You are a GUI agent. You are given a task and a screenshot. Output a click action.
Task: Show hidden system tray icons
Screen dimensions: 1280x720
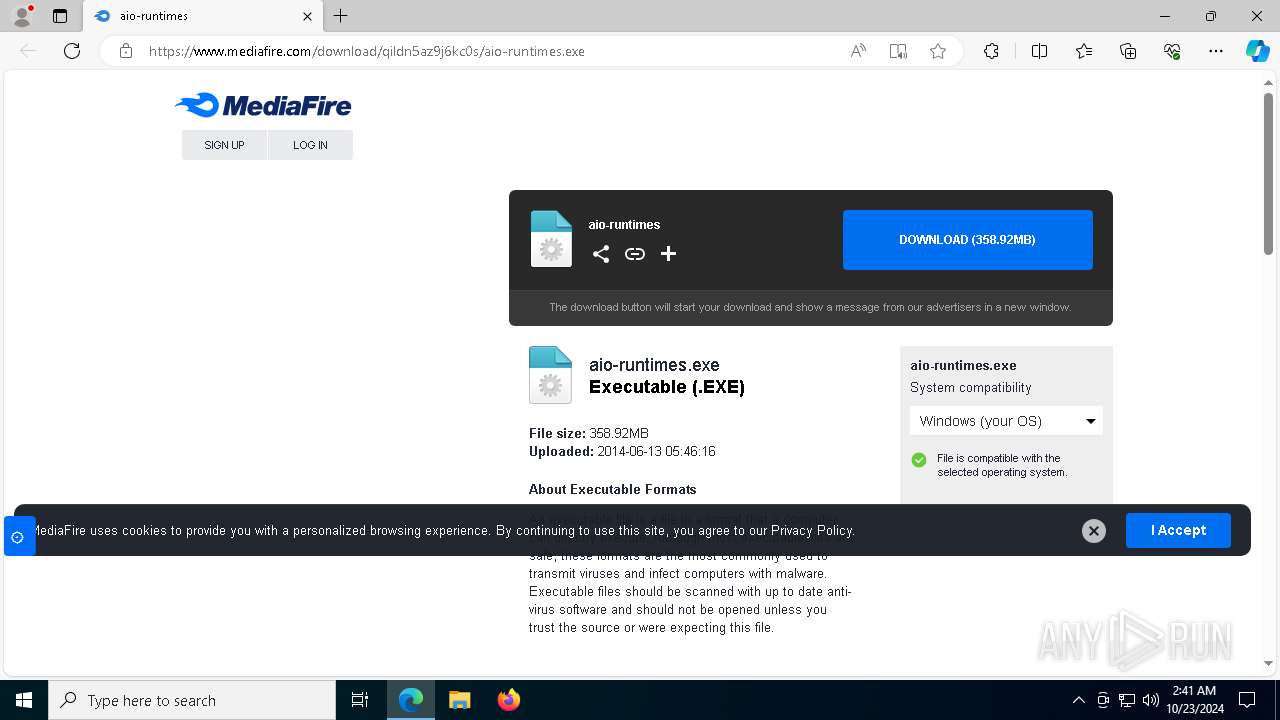point(1078,700)
